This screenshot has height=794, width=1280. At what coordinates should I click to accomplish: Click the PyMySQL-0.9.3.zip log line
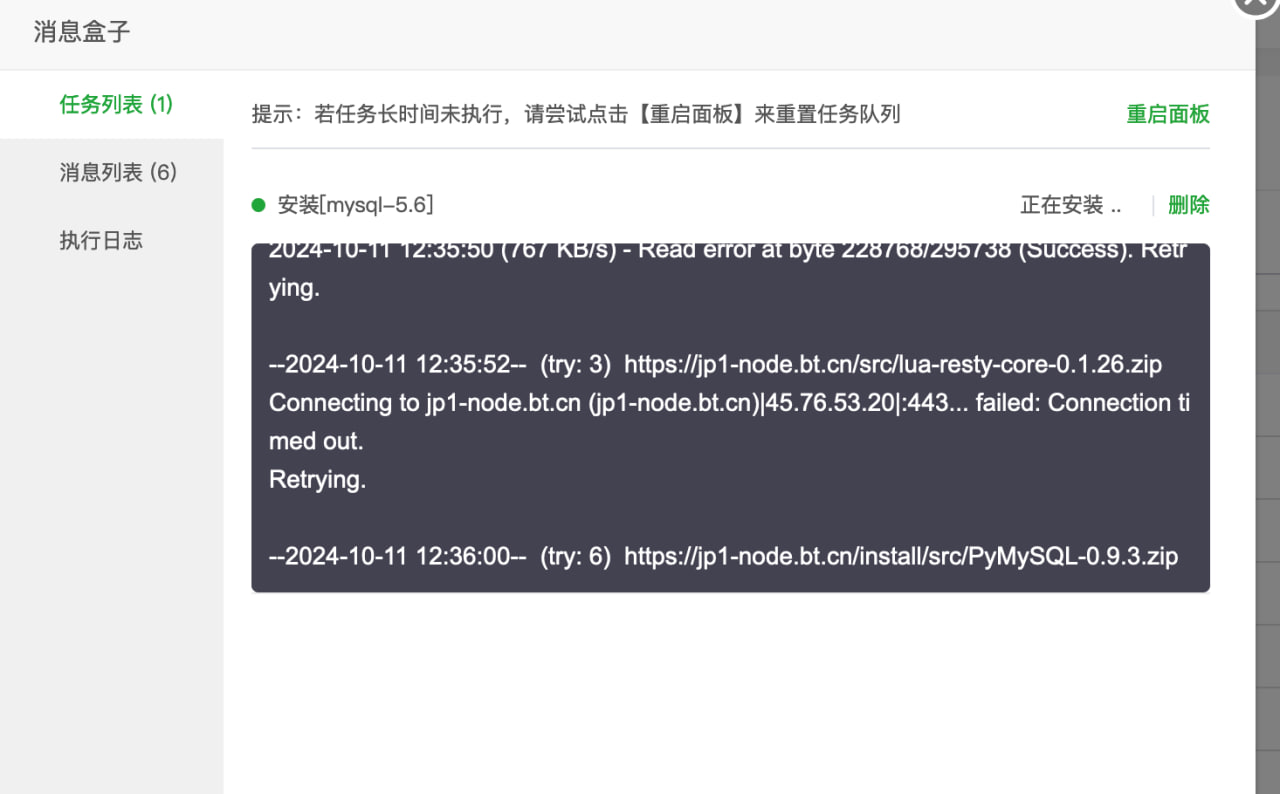(x=724, y=556)
